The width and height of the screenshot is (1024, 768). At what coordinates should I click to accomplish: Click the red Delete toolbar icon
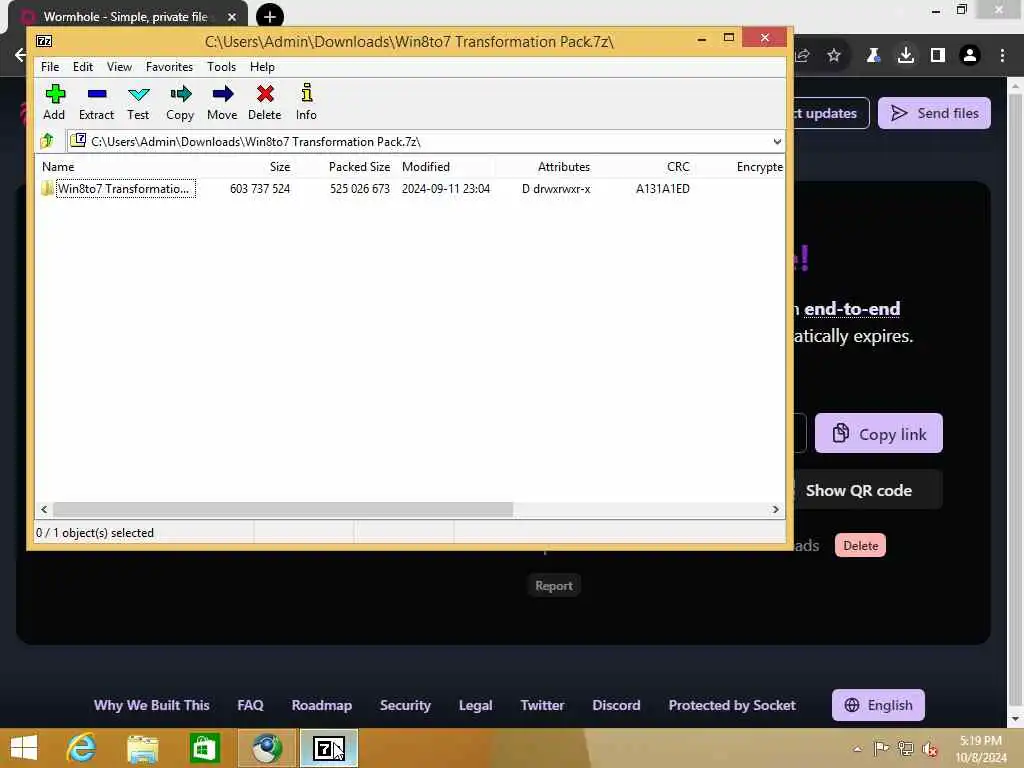[264, 102]
